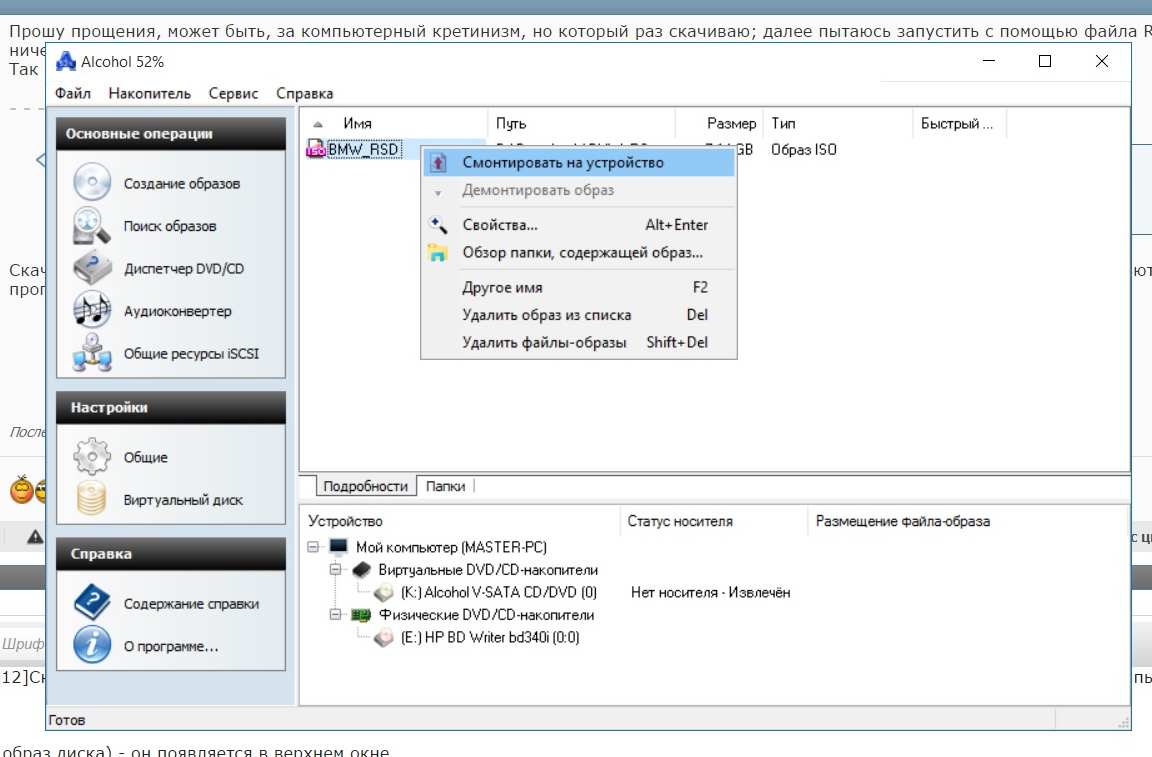Select the Alcohol V-SATA CD/DVD virtual drive

pyautogui.click(x=497, y=592)
